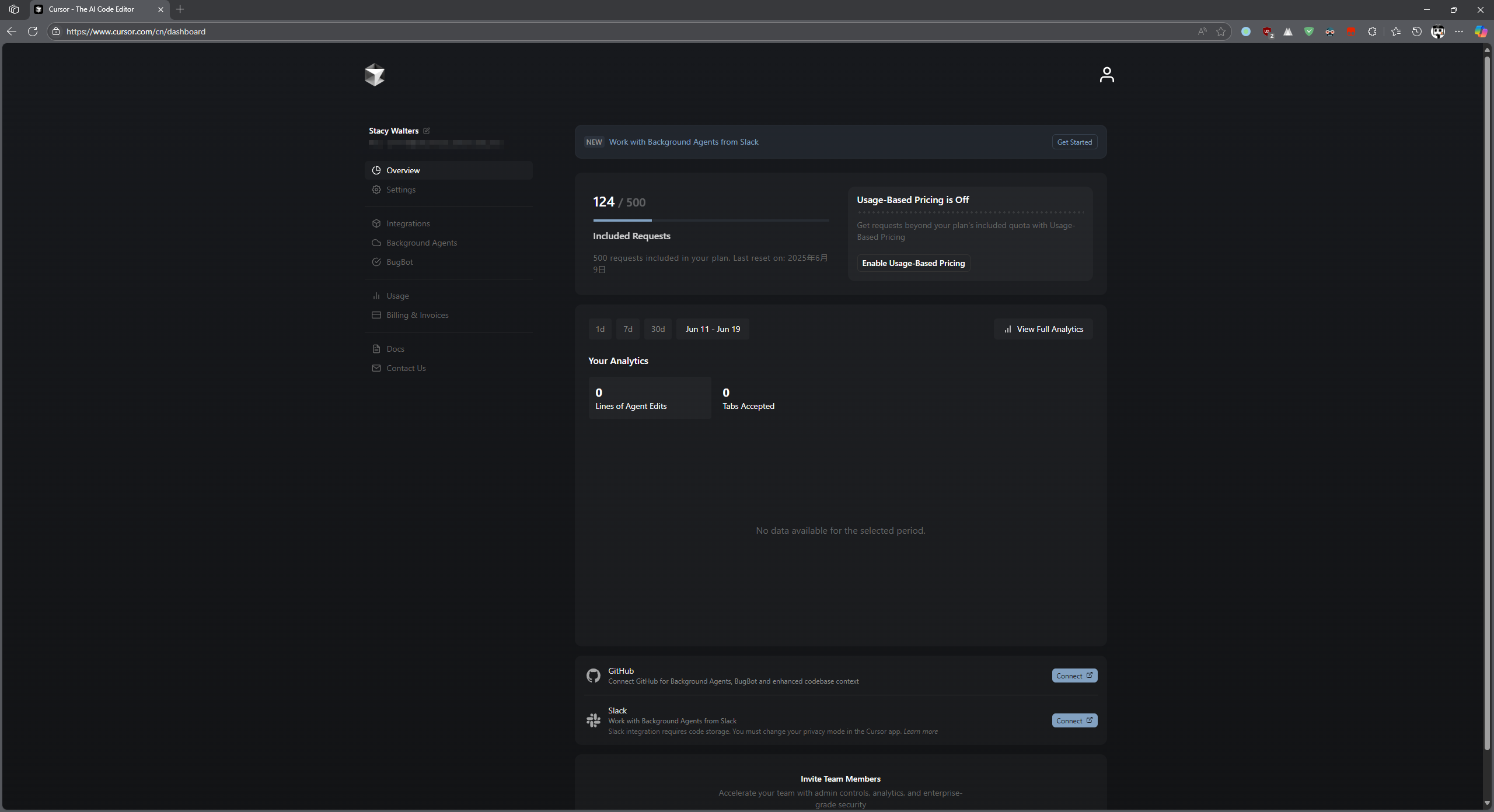Add this page to favorites star
The image size is (1494, 812).
1221,32
